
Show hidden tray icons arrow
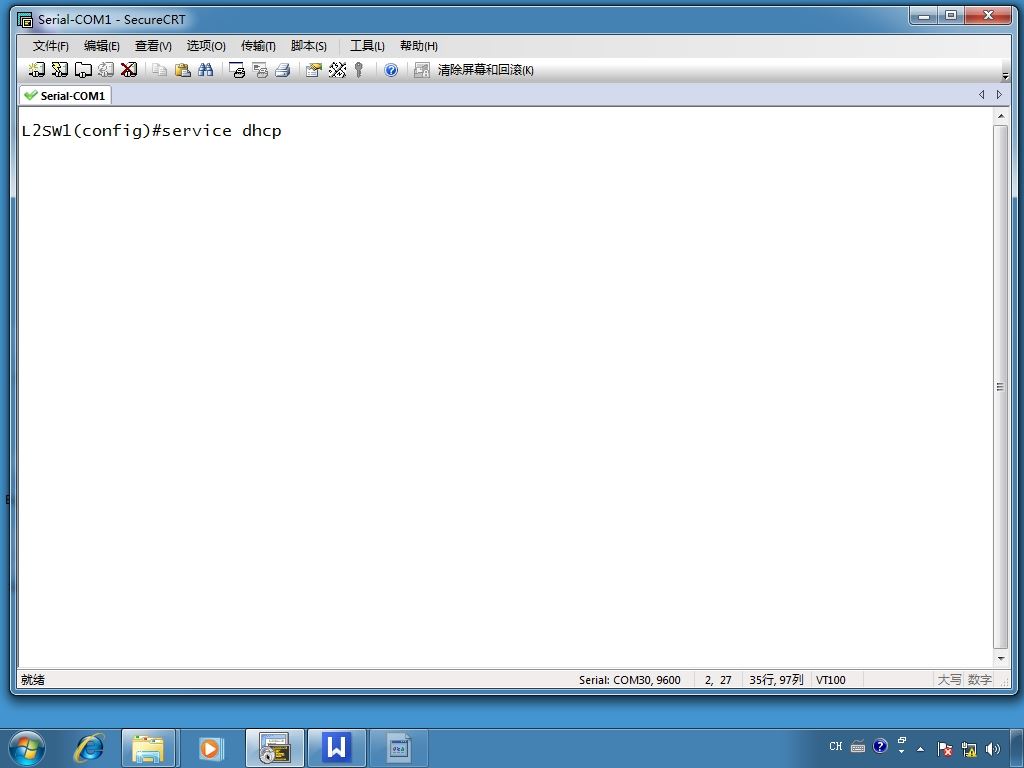[x=921, y=748]
